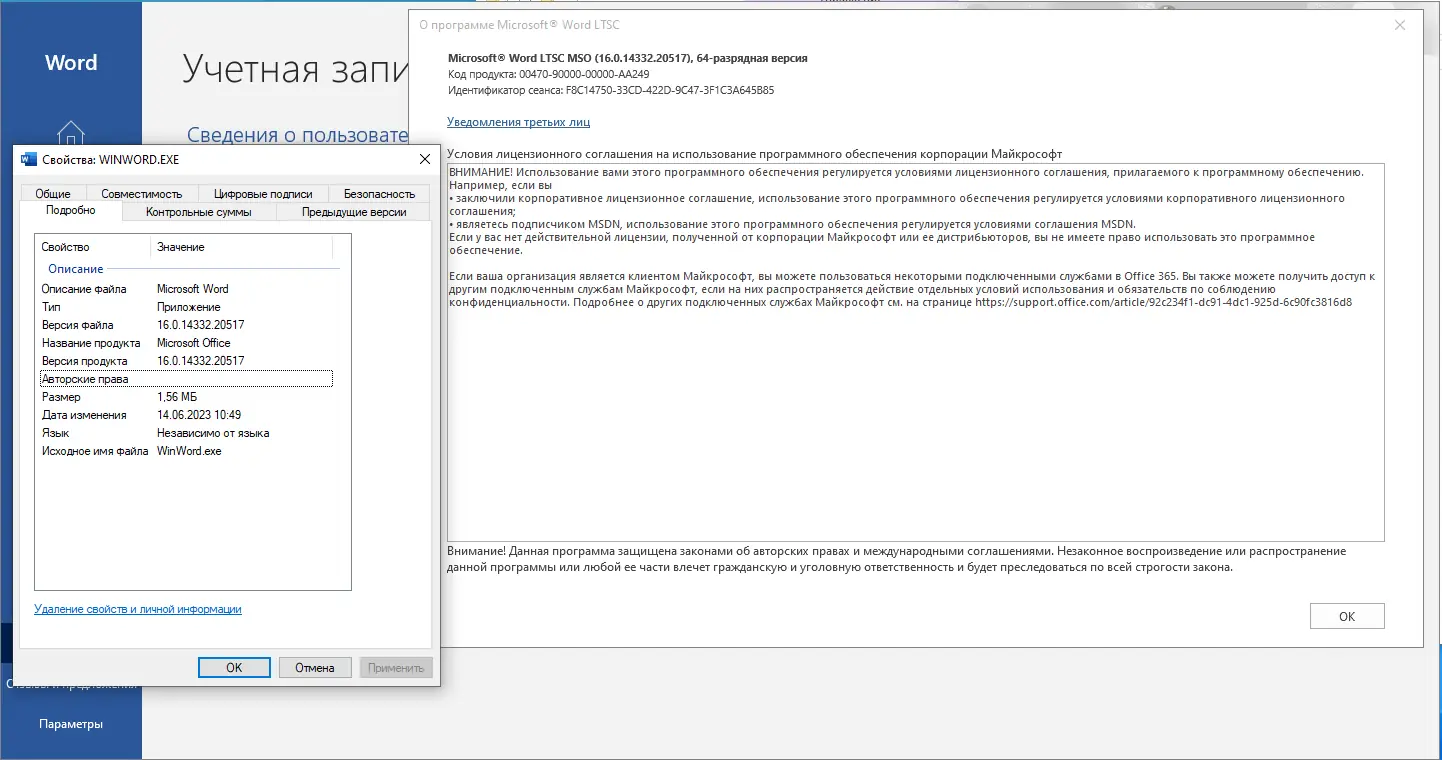Open the Совместимость tab
Image resolution: width=1442 pixels, height=760 pixels.
point(142,194)
